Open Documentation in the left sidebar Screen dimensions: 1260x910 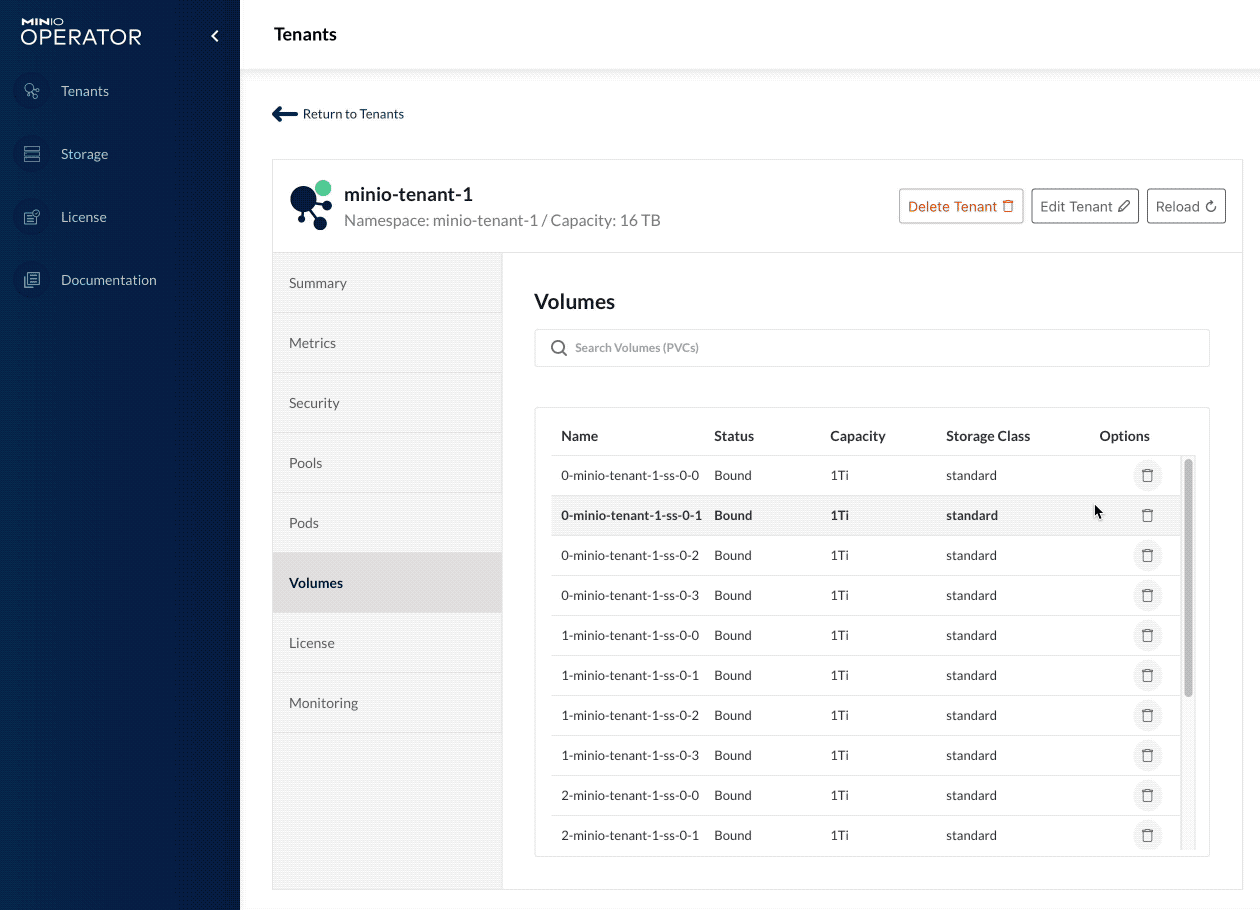click(108, 280)
